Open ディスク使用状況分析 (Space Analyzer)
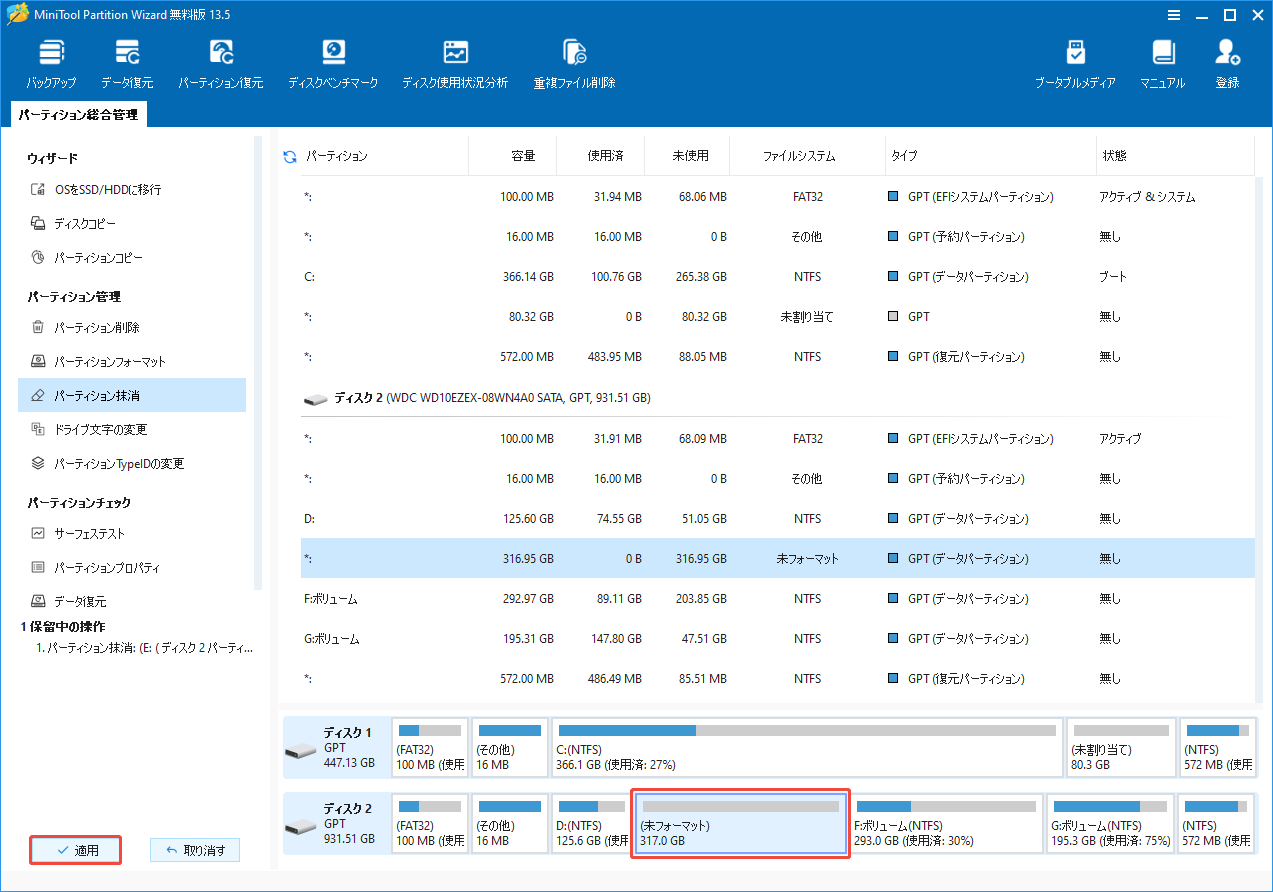The image size is (1273, 892). point(455,60)
